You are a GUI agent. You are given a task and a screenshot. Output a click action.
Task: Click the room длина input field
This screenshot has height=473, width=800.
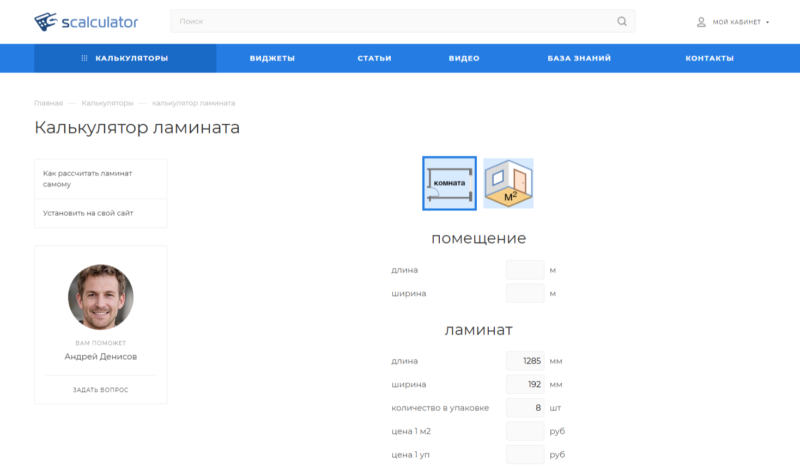[525, 270]
